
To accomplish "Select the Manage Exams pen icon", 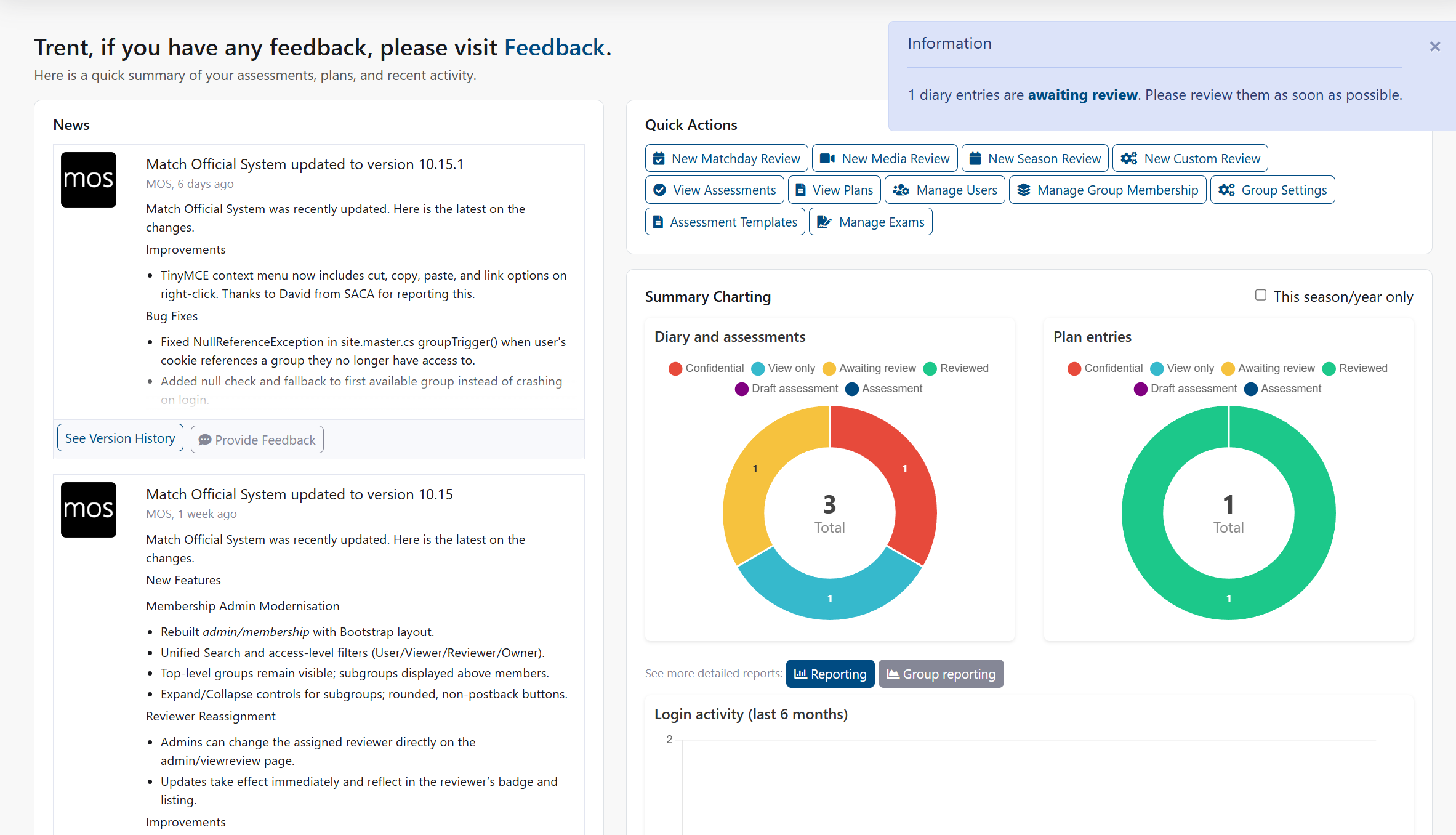I will pyautogui.click(x=824, y=221).
